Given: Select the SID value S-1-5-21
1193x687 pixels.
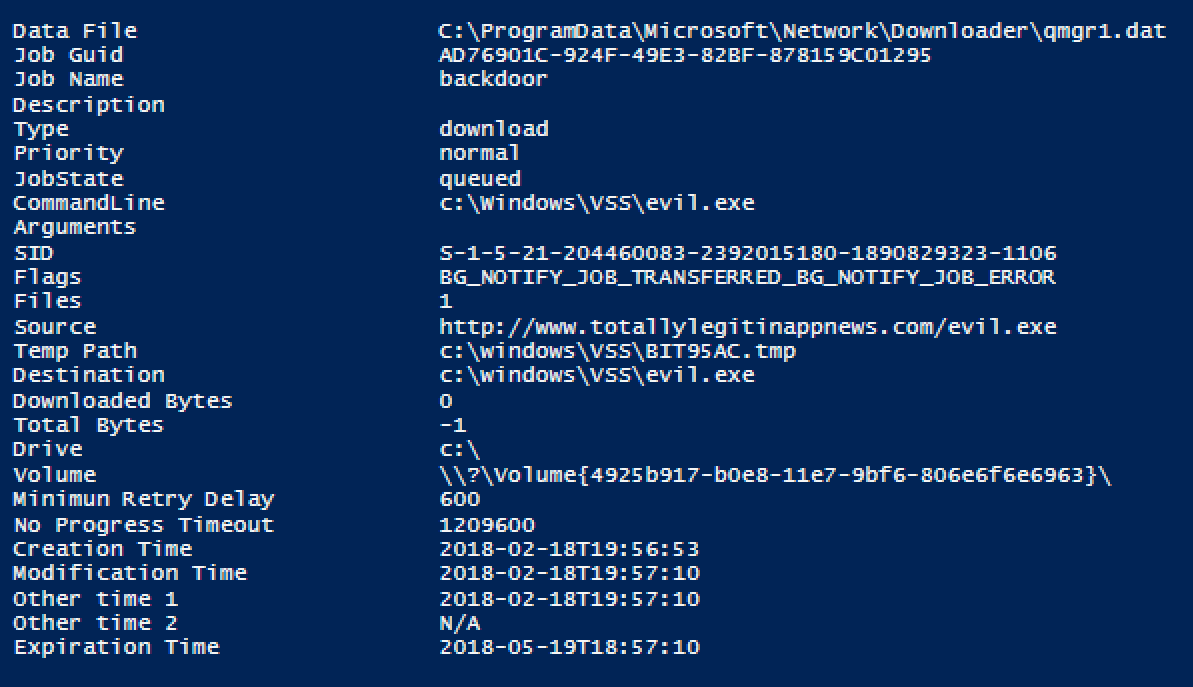Looking at the screenshot, I should pos(748,253).
